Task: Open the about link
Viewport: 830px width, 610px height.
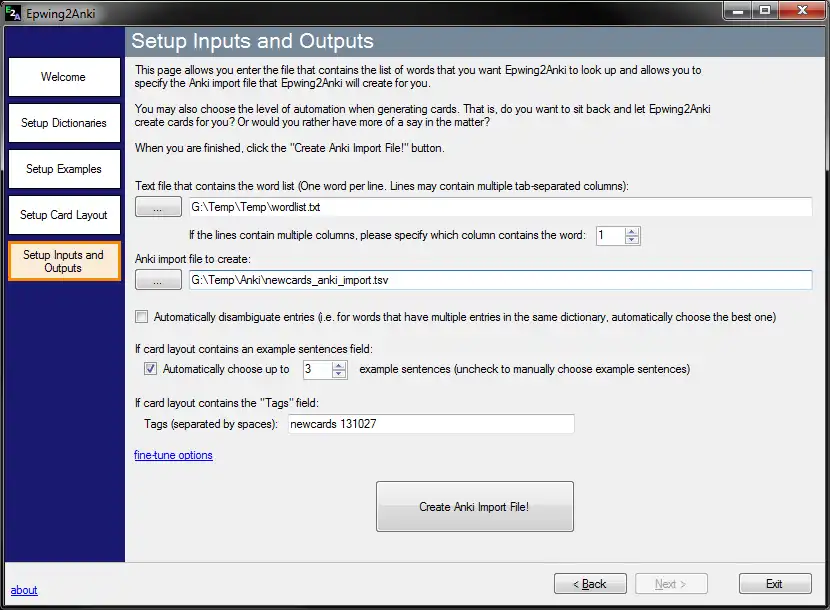Action: 24,590
